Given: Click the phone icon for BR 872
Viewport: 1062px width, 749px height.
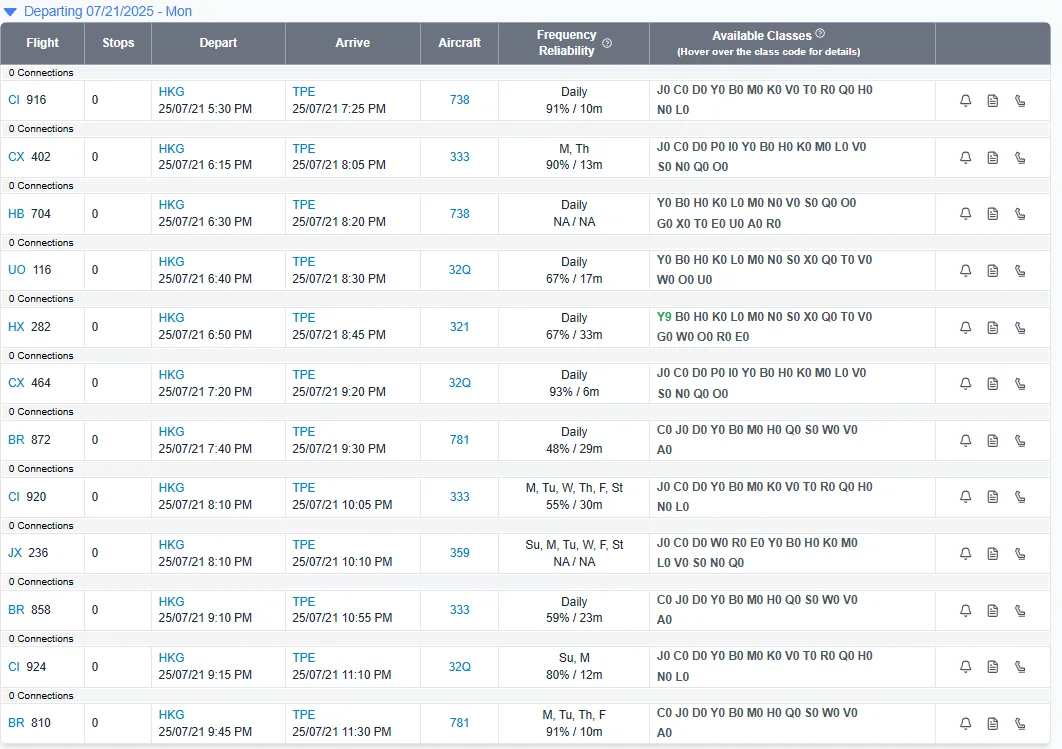Looking at the screenshot, I should (1020, 441).
